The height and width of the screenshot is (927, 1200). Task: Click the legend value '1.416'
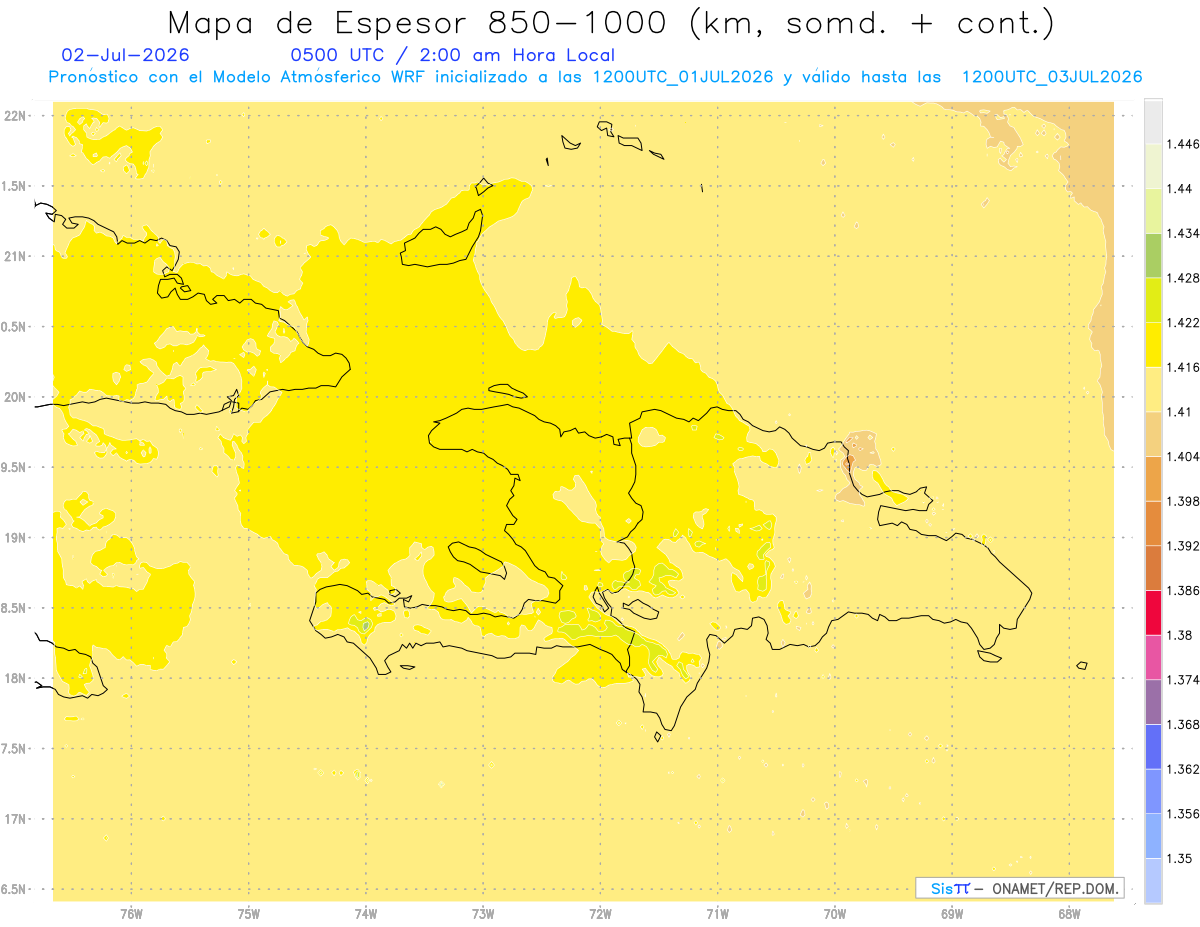click(x=1183, y=367)
